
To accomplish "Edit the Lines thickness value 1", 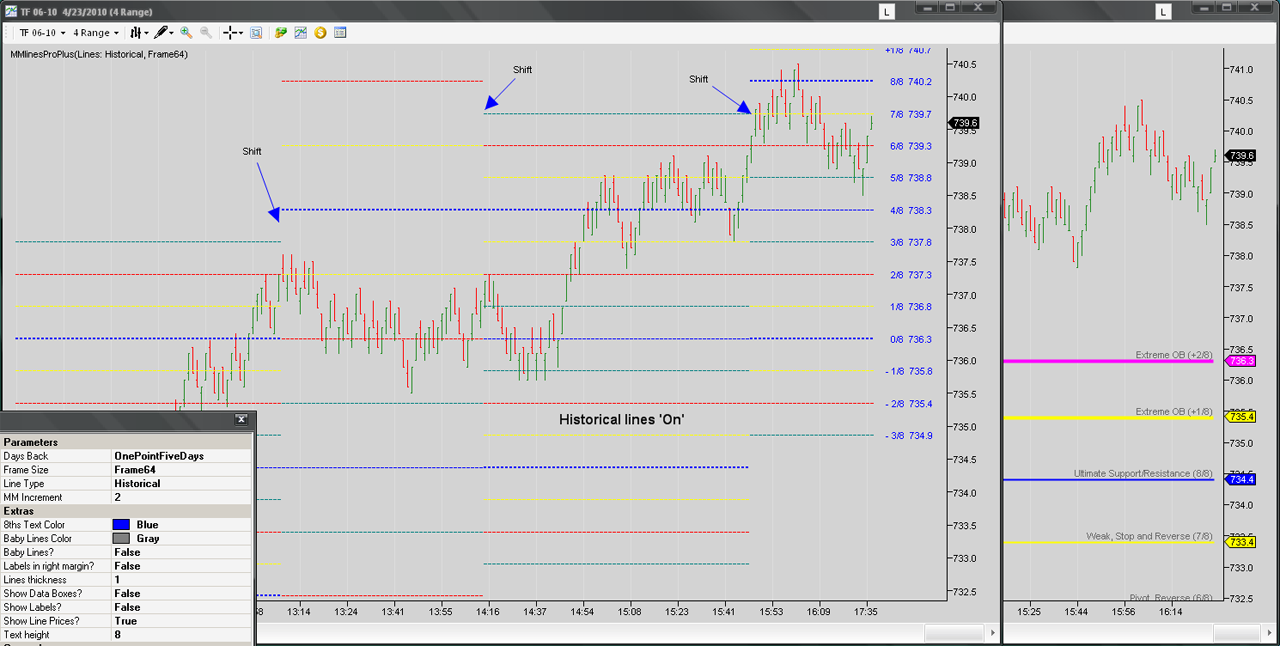I will [x=182, y=580].
